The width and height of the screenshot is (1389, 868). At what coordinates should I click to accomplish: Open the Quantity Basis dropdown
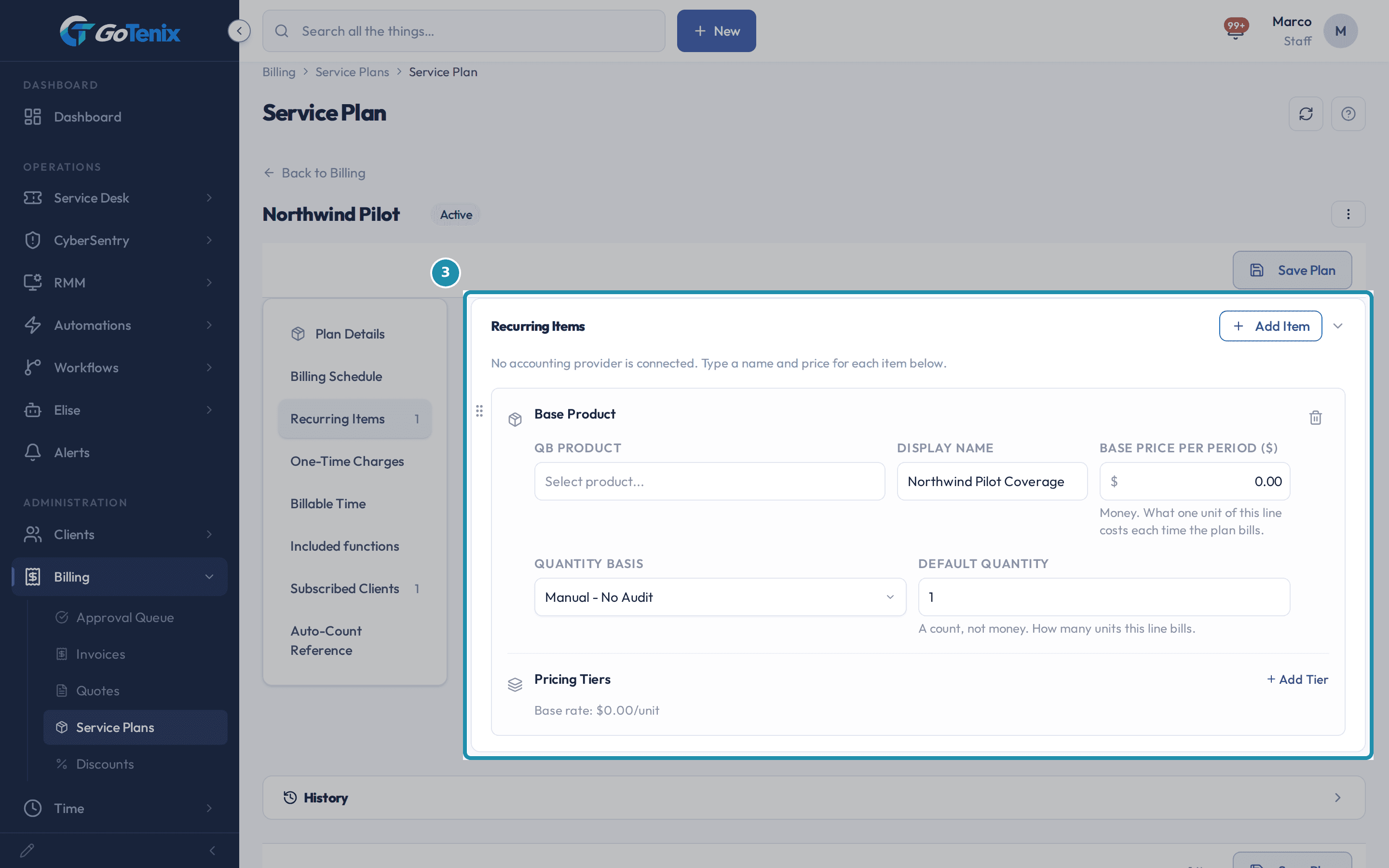point(720,597)
